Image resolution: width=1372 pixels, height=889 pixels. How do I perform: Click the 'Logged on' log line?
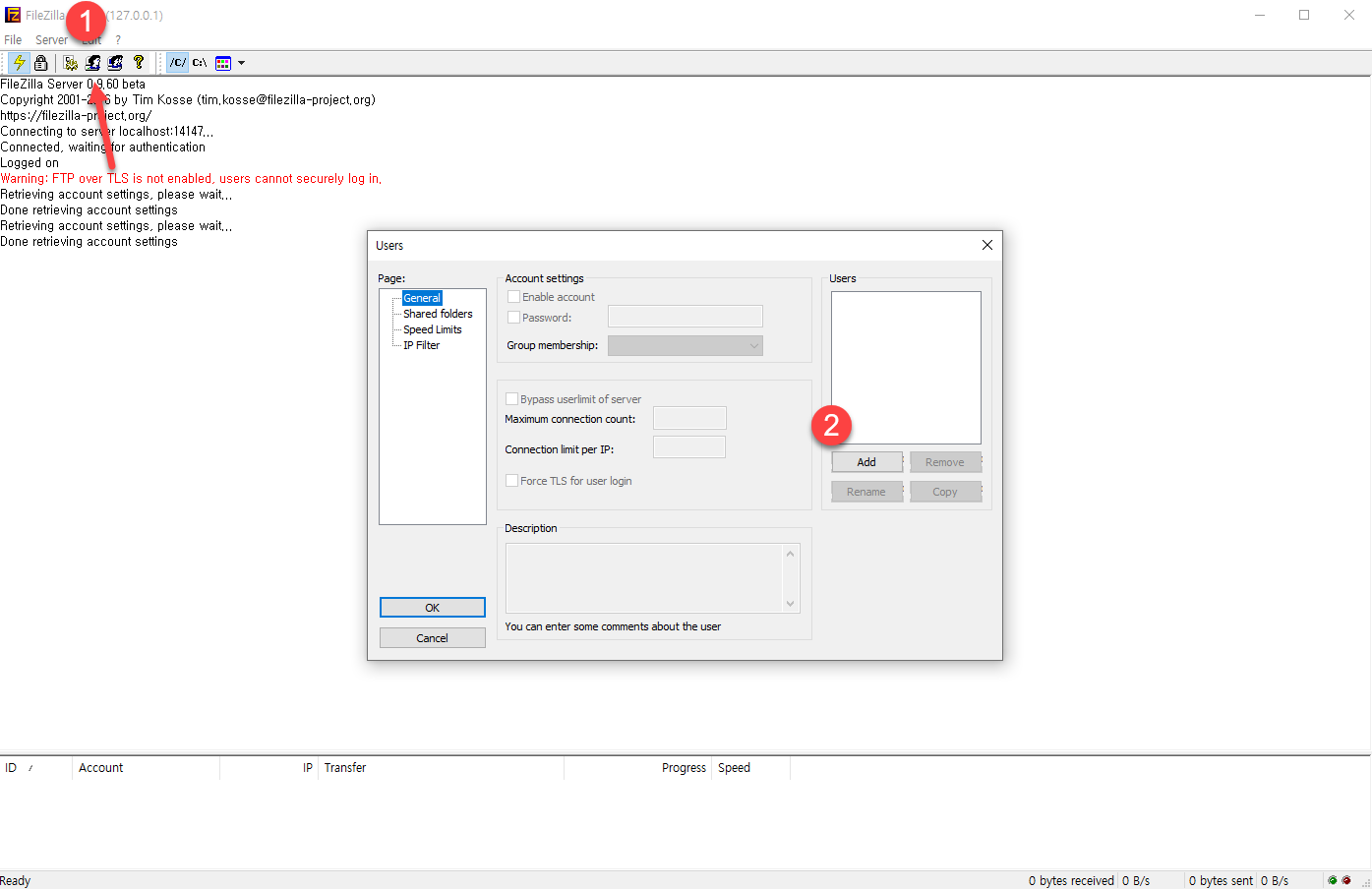coord(30,163)
